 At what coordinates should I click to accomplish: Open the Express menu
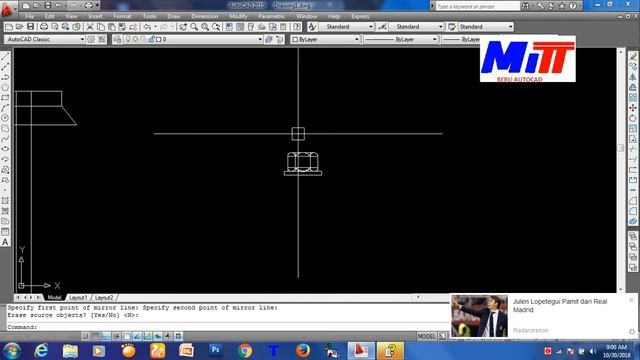[360, 16]
